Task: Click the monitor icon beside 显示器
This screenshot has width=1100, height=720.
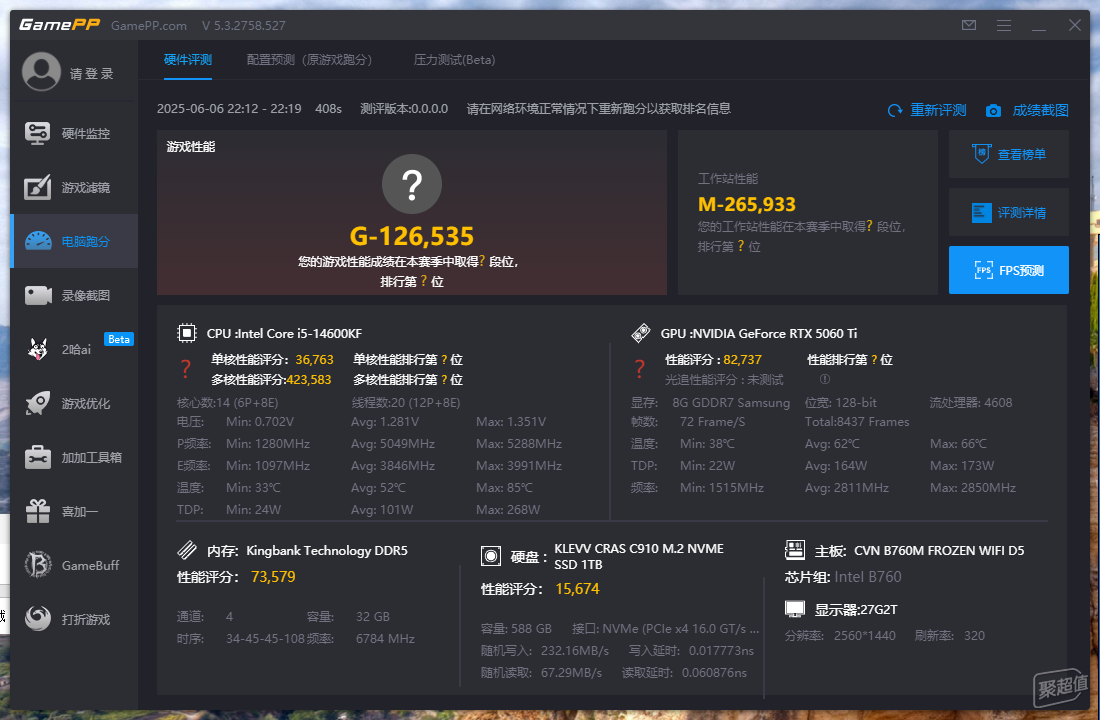Action: click(795, 608)
